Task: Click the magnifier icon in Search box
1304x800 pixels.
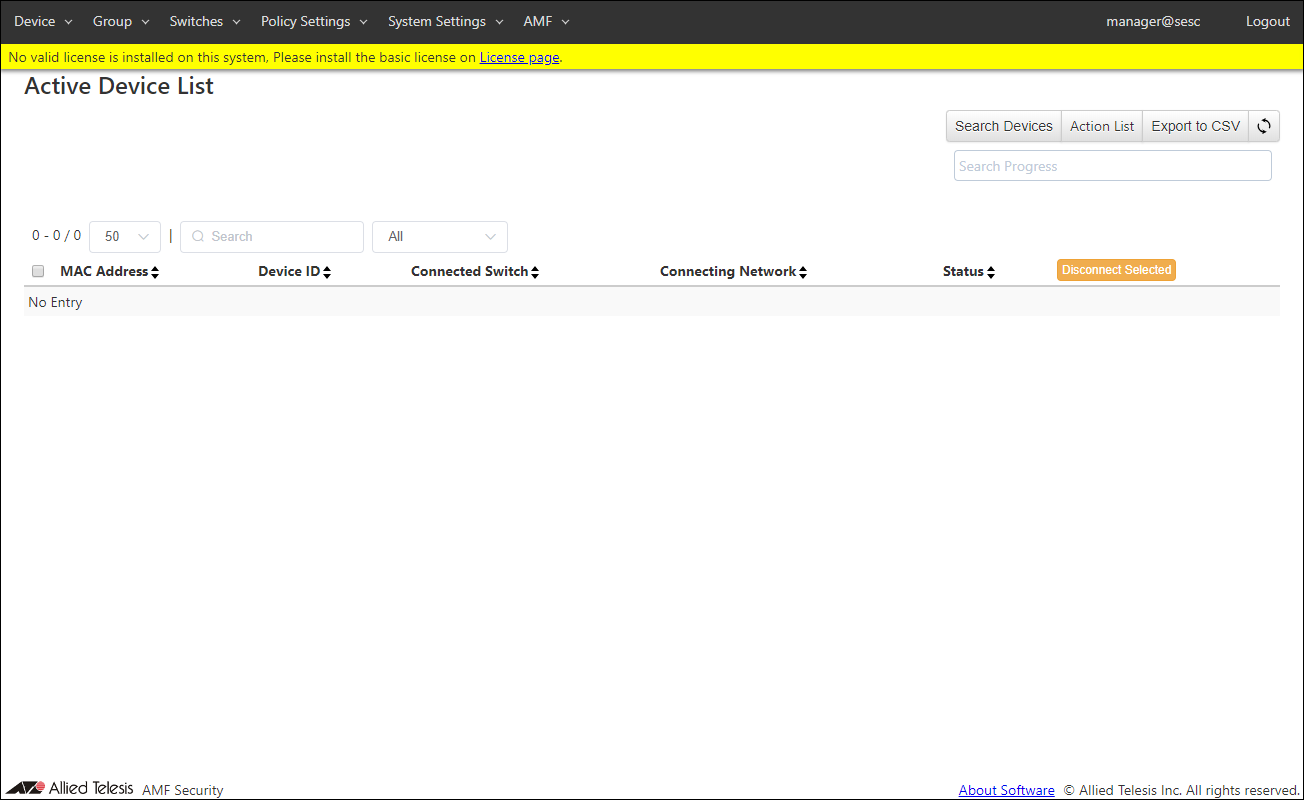Action: [x=198, y=237]
